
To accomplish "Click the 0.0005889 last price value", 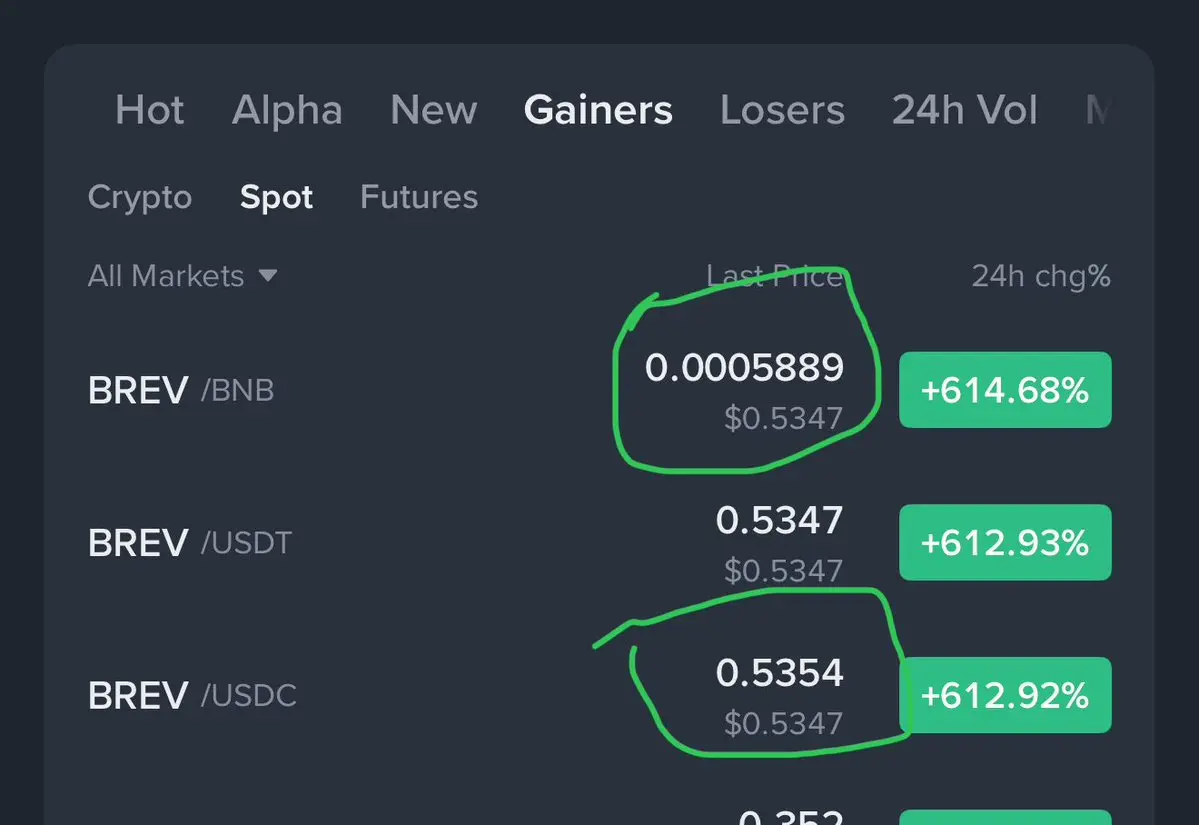I will pos(744,368).
